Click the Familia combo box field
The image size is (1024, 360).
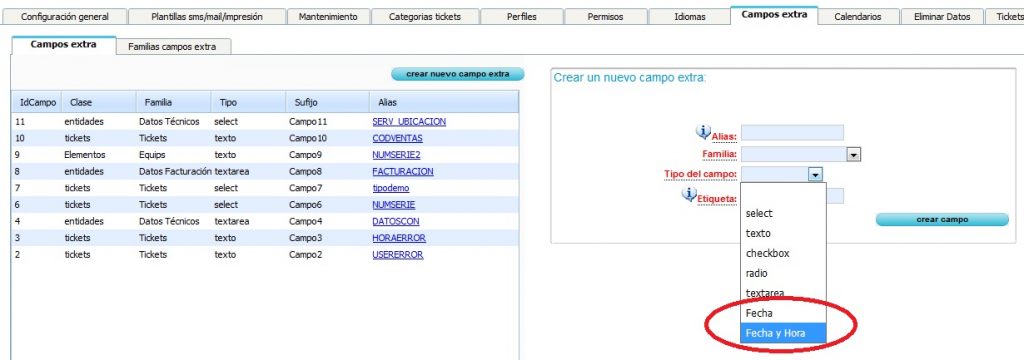coord(794,154)
